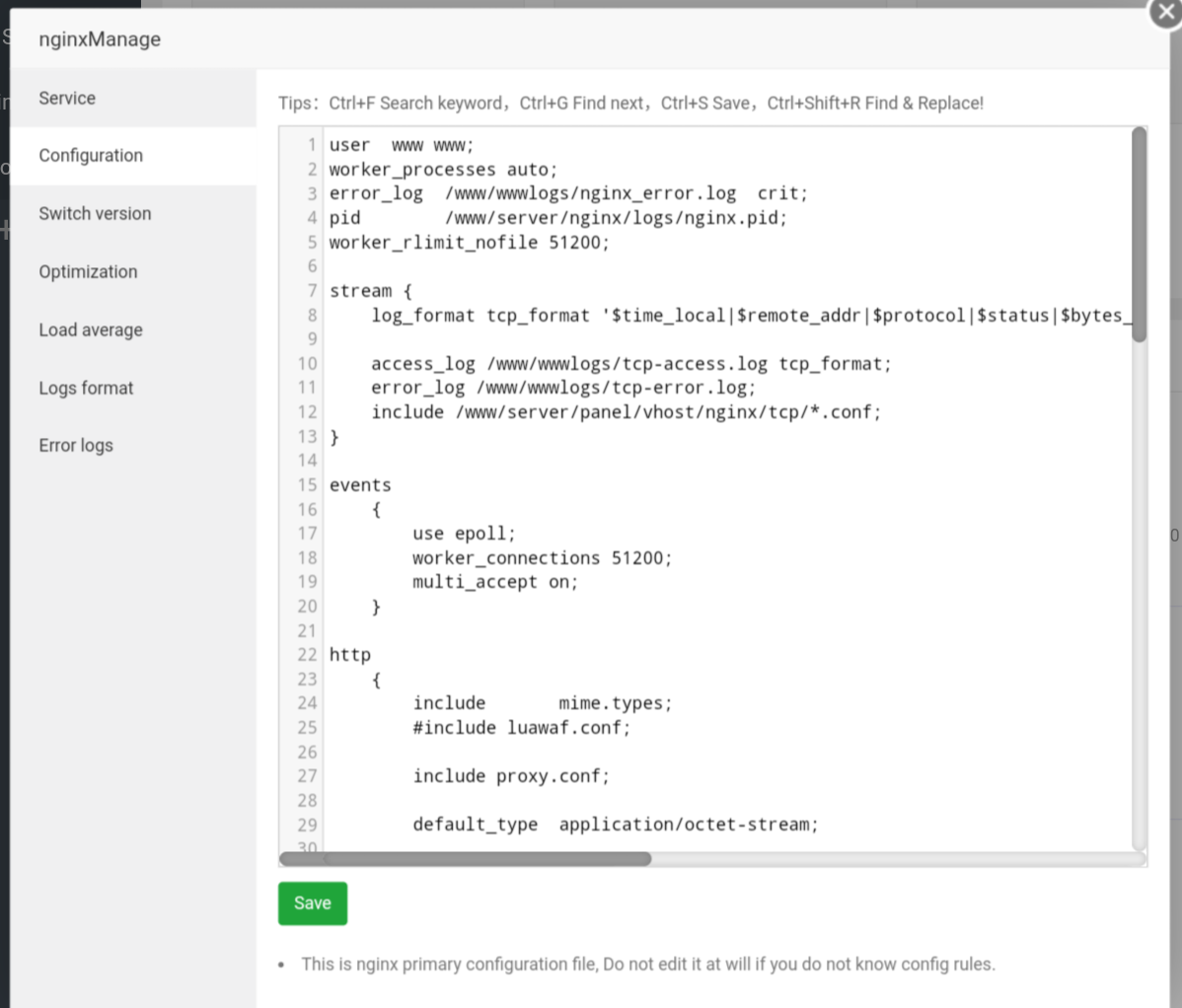Show the Error logs tab

[76, 445]
